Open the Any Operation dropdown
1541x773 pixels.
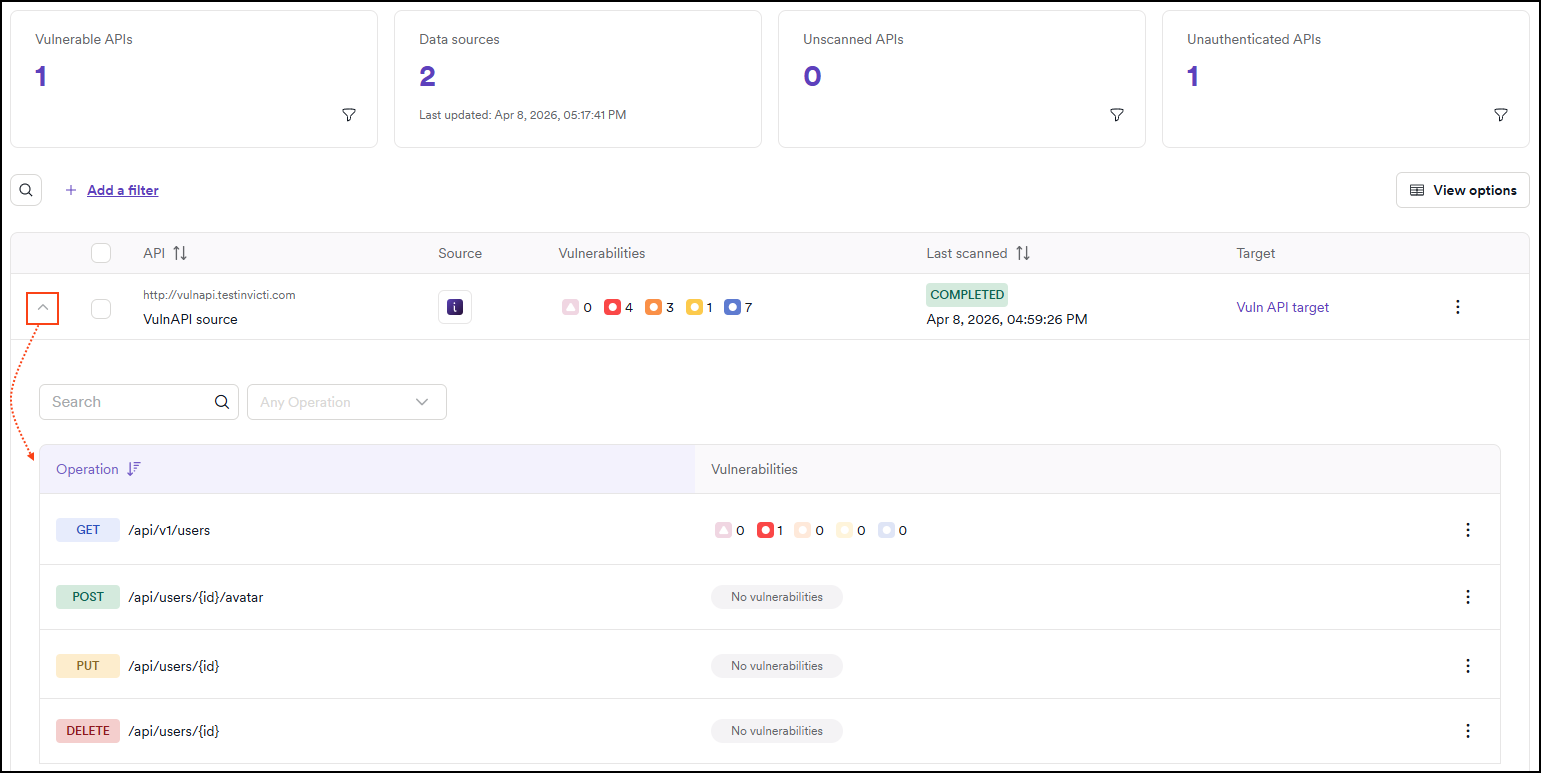click(346, 402)
